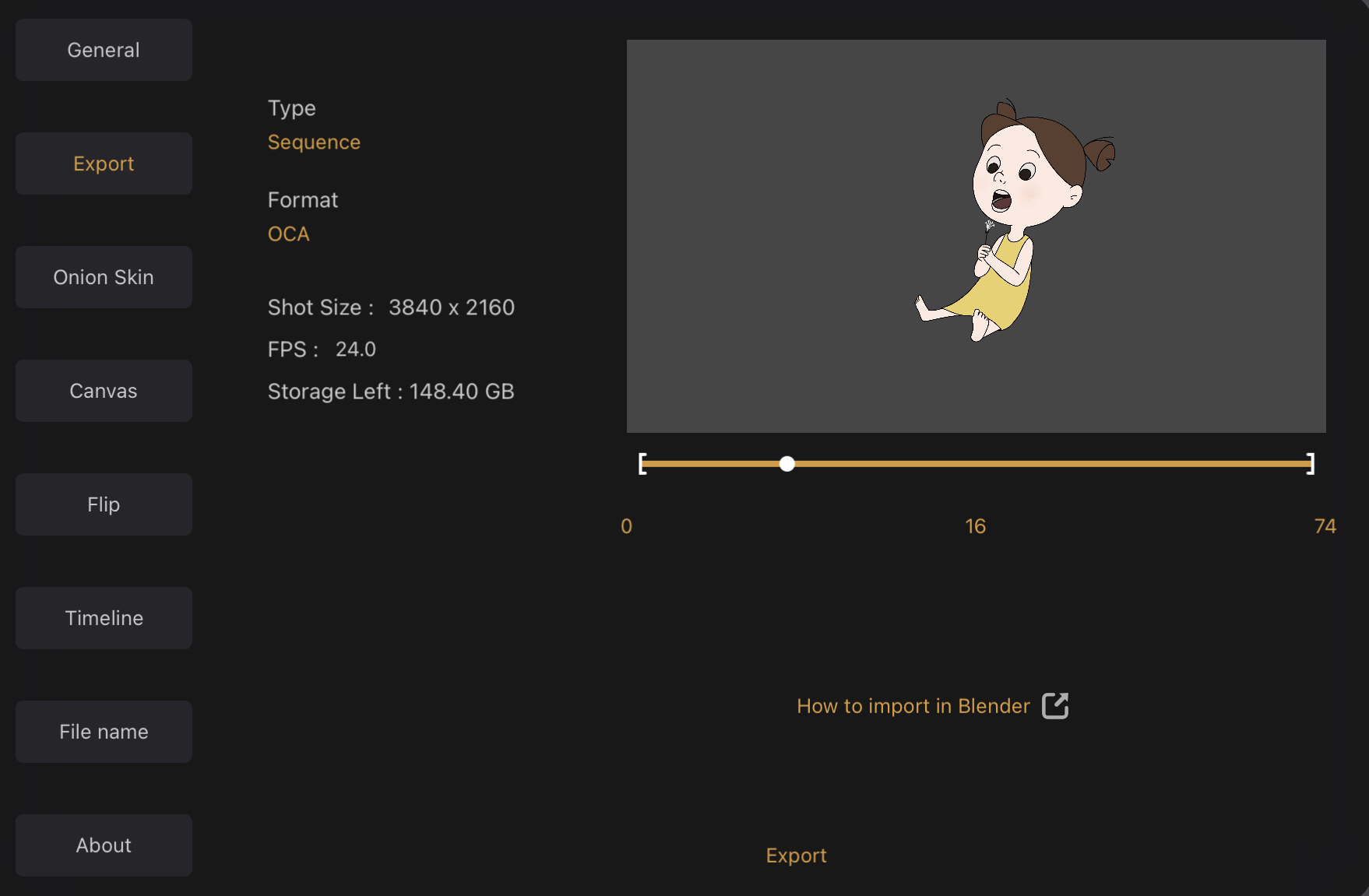1369x896 pixels.
Task: Switch to the Canvas settings
Action: point(104,391)
